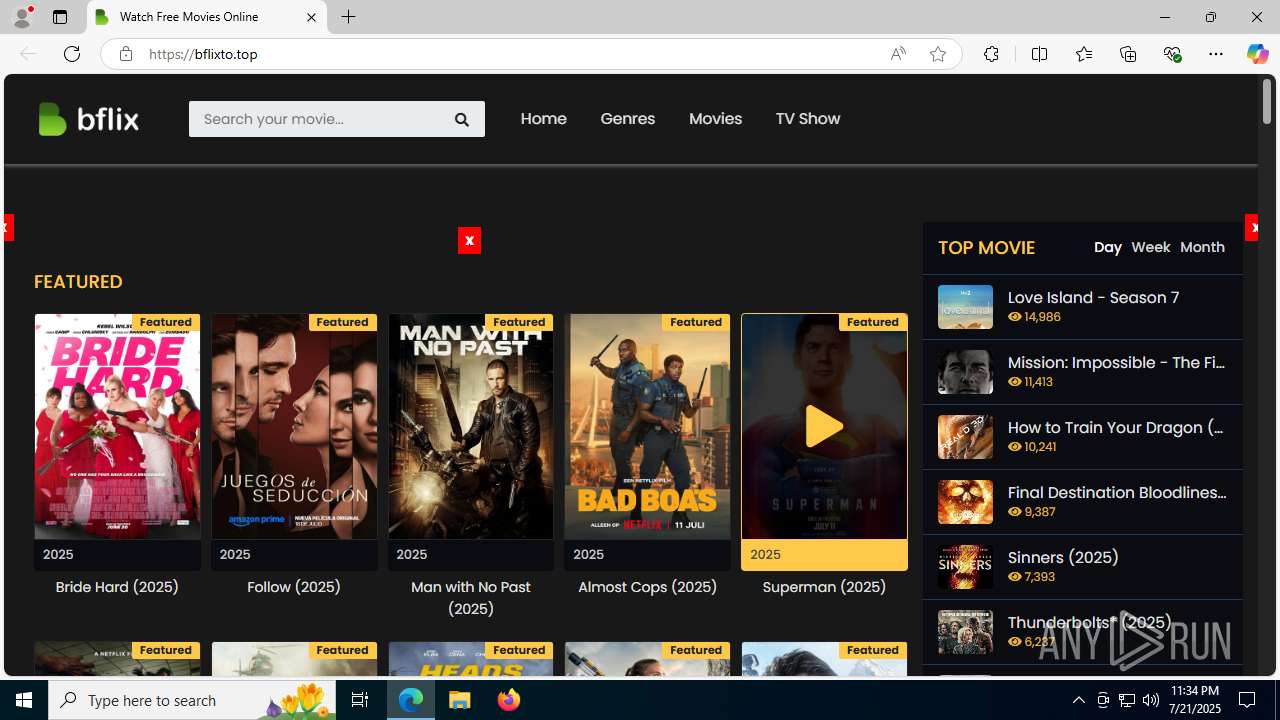
Task: Open the tab actions menu
Action: click(x=60, y=17)
